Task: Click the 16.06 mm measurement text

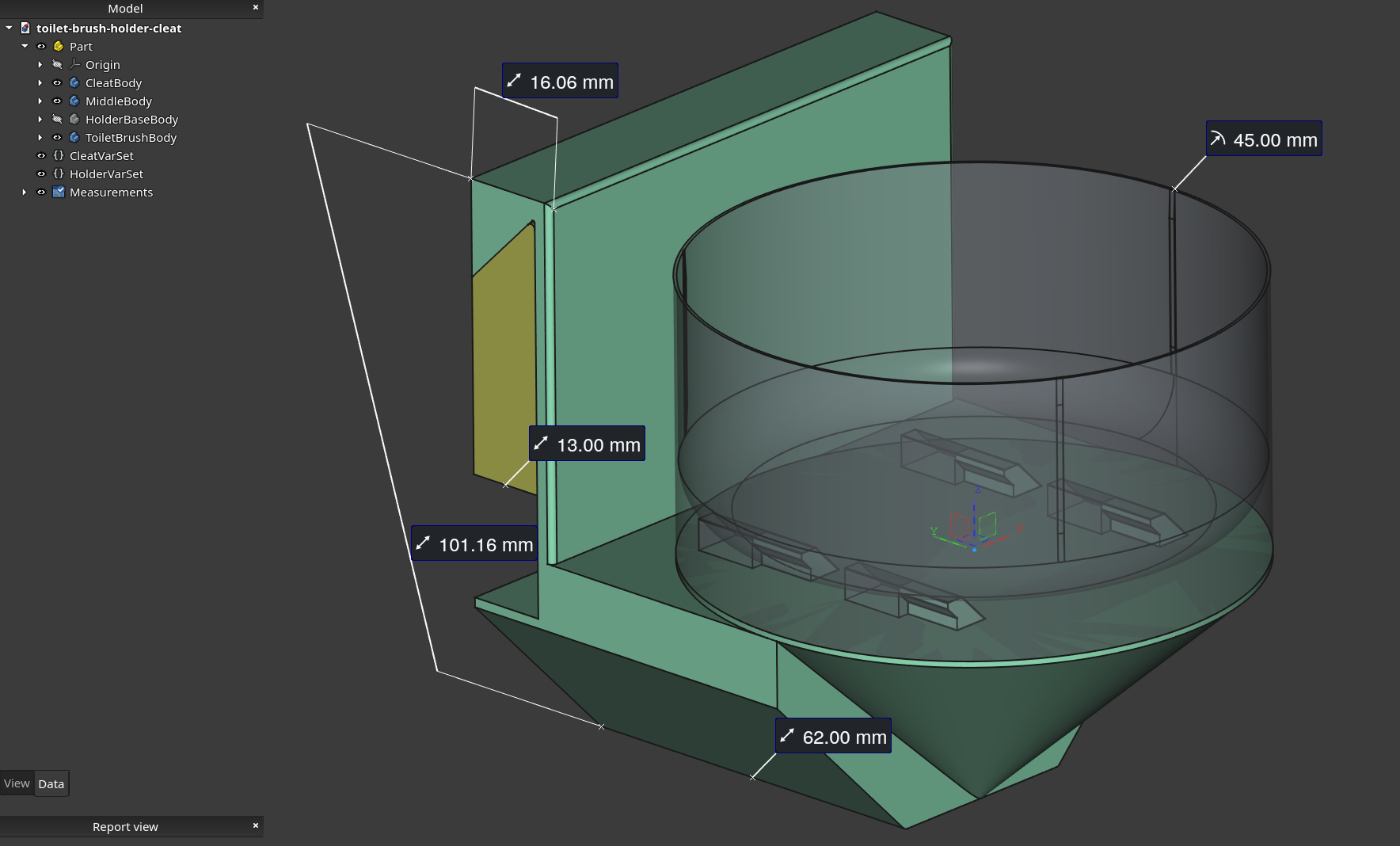Action: pyautogui.click(x=571, y=82)
